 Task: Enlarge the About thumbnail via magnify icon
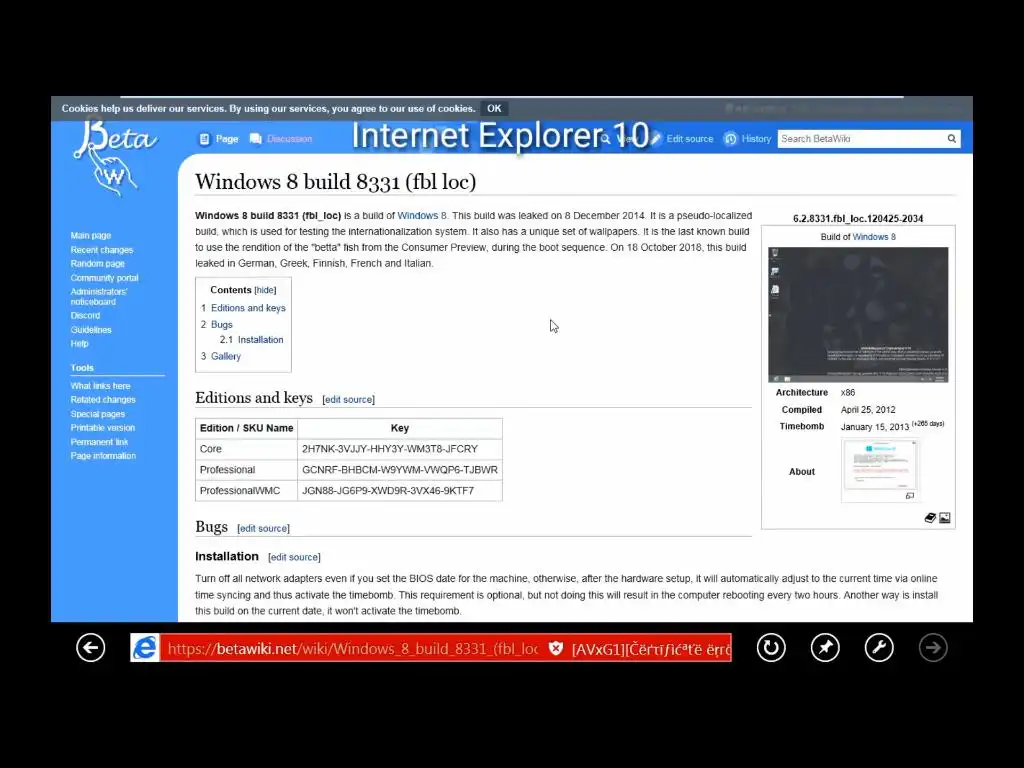click(910, 496)
